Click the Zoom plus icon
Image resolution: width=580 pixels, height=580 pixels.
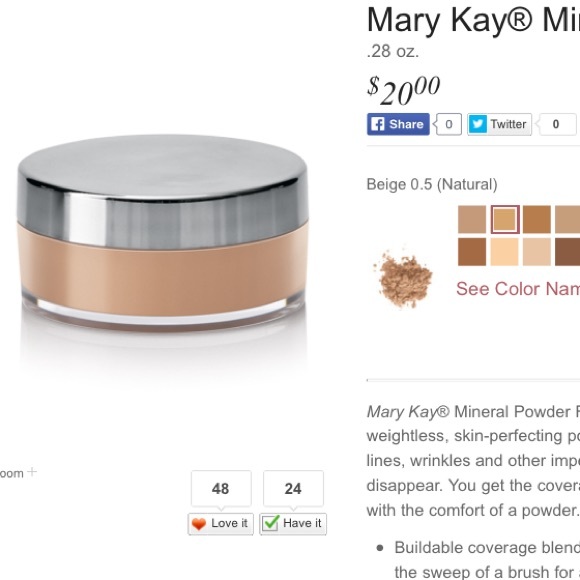(x=33, y=472)
